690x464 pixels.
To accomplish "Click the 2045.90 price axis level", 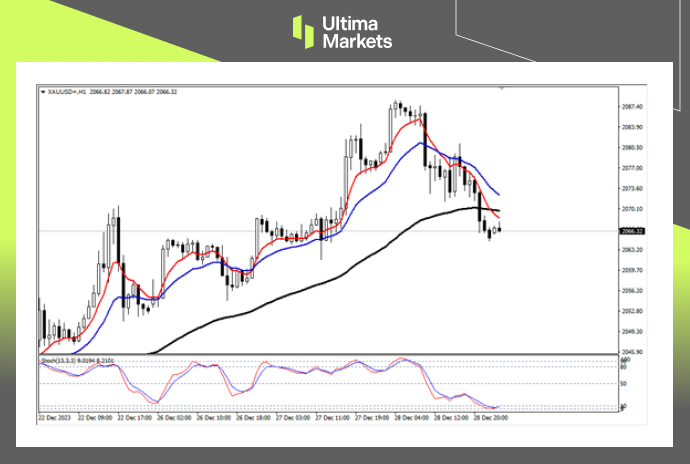I will pyautogui.click(x=632, y=352).
